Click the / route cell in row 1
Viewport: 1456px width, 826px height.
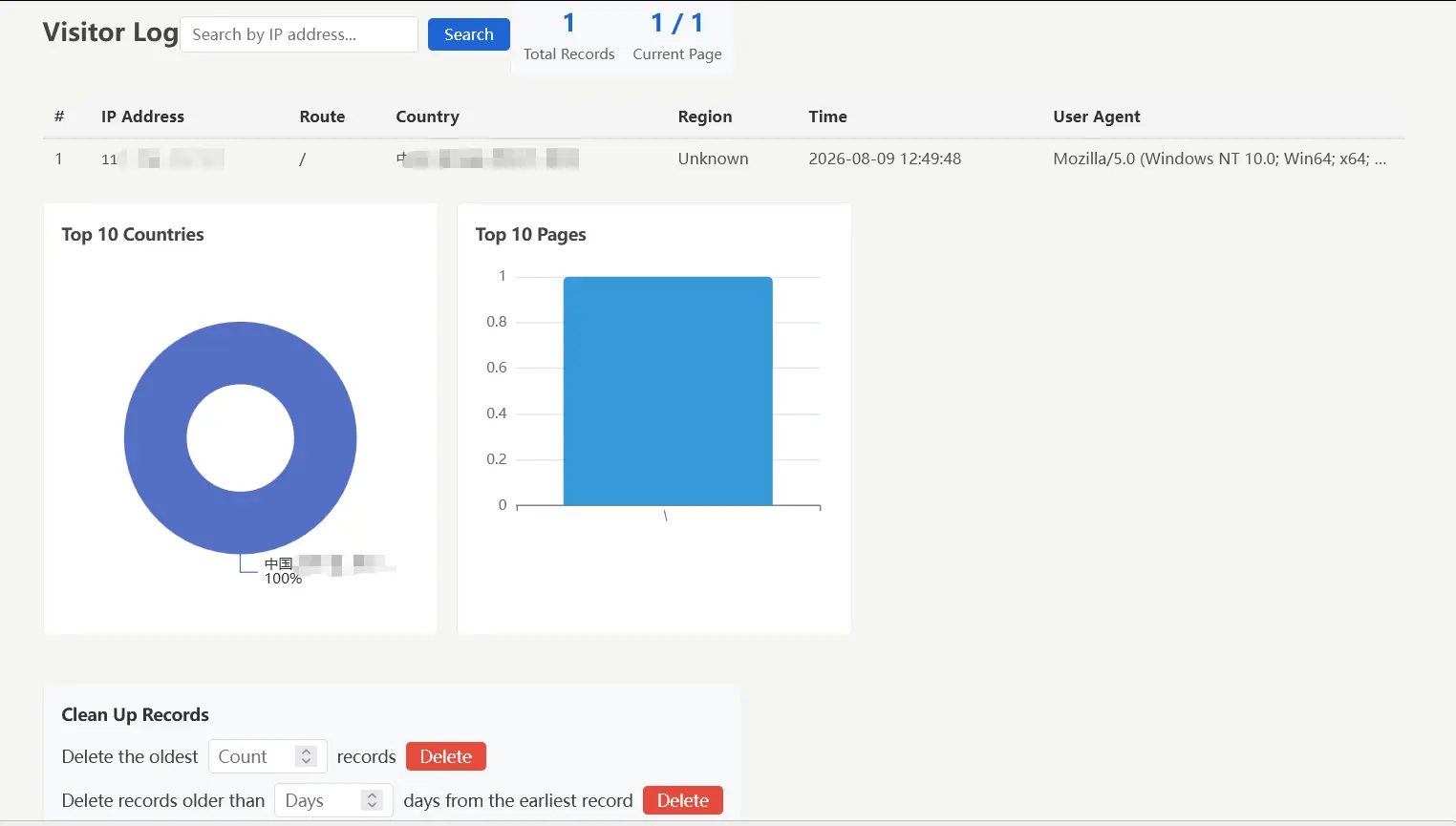tap(303, 159)
